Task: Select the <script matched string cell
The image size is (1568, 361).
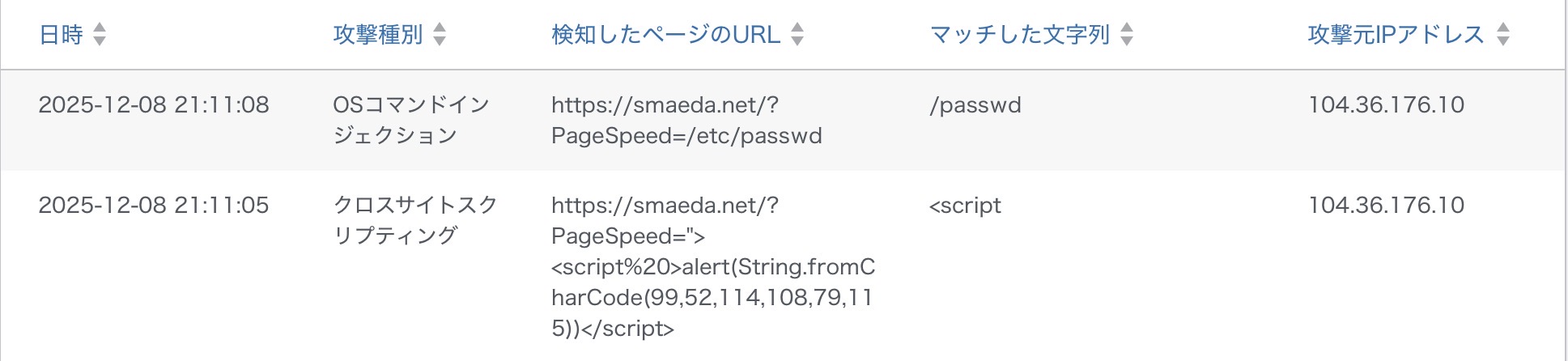Action: [965, 206]
